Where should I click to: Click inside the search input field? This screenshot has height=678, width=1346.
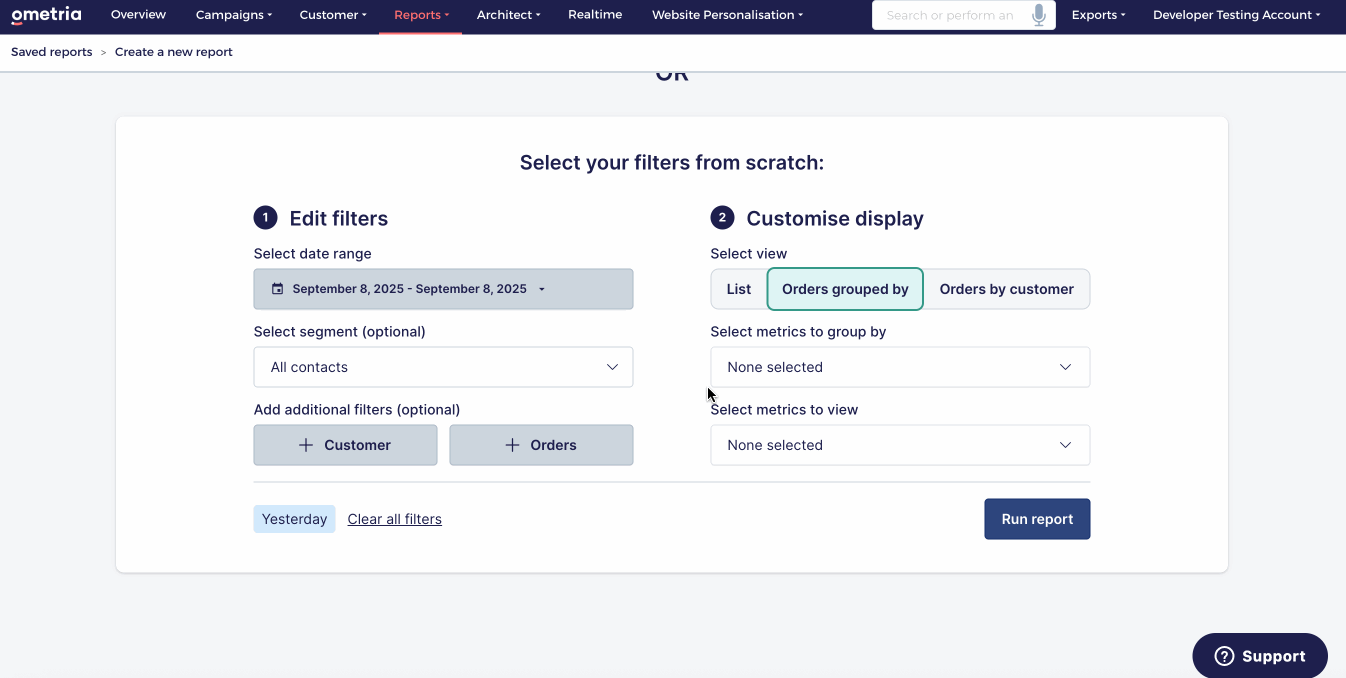950,15
